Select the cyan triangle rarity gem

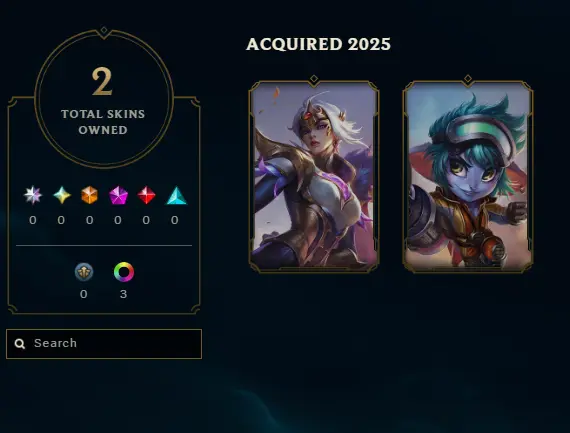coord(177,196)
